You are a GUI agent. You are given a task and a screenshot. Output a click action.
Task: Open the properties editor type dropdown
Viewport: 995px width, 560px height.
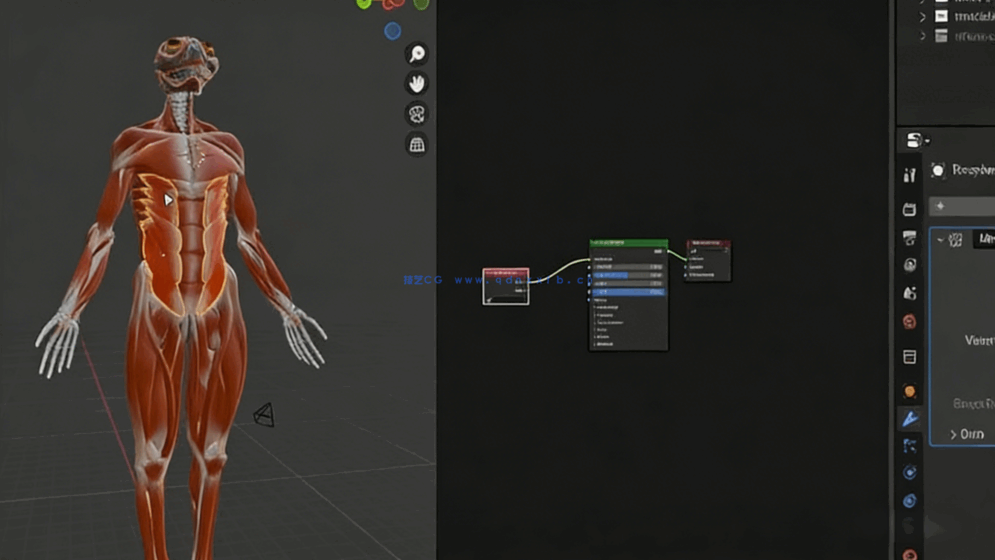pos(917,140)
